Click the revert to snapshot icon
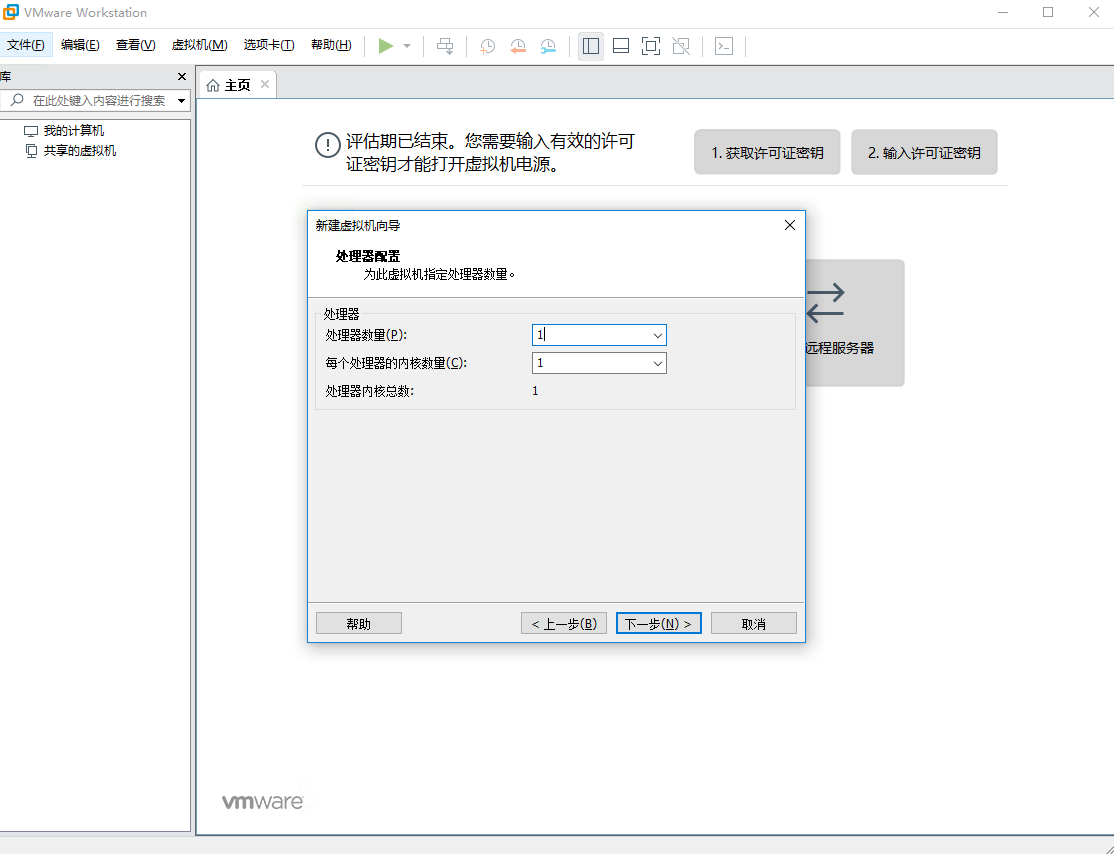This screenshot has height=854, width=1114. [x=518, y=46]
